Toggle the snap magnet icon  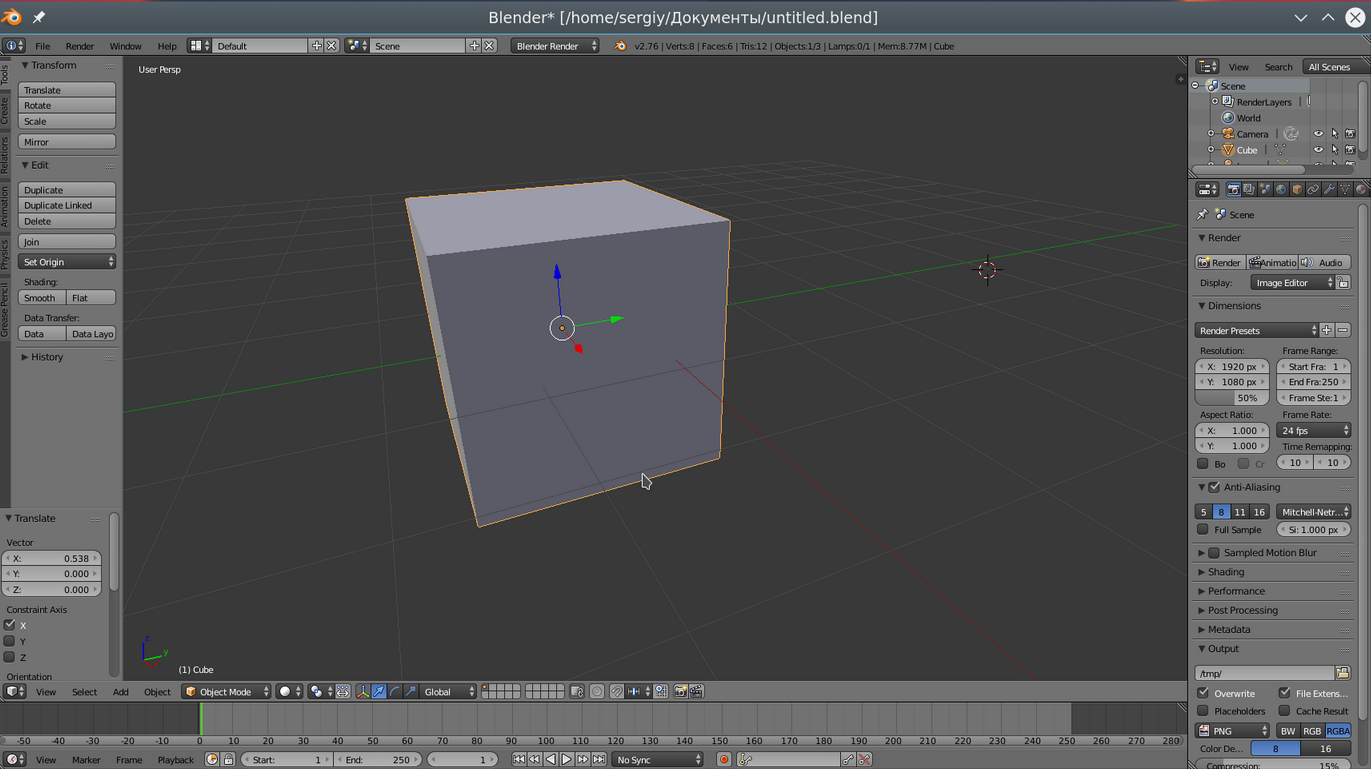(616, 692)
